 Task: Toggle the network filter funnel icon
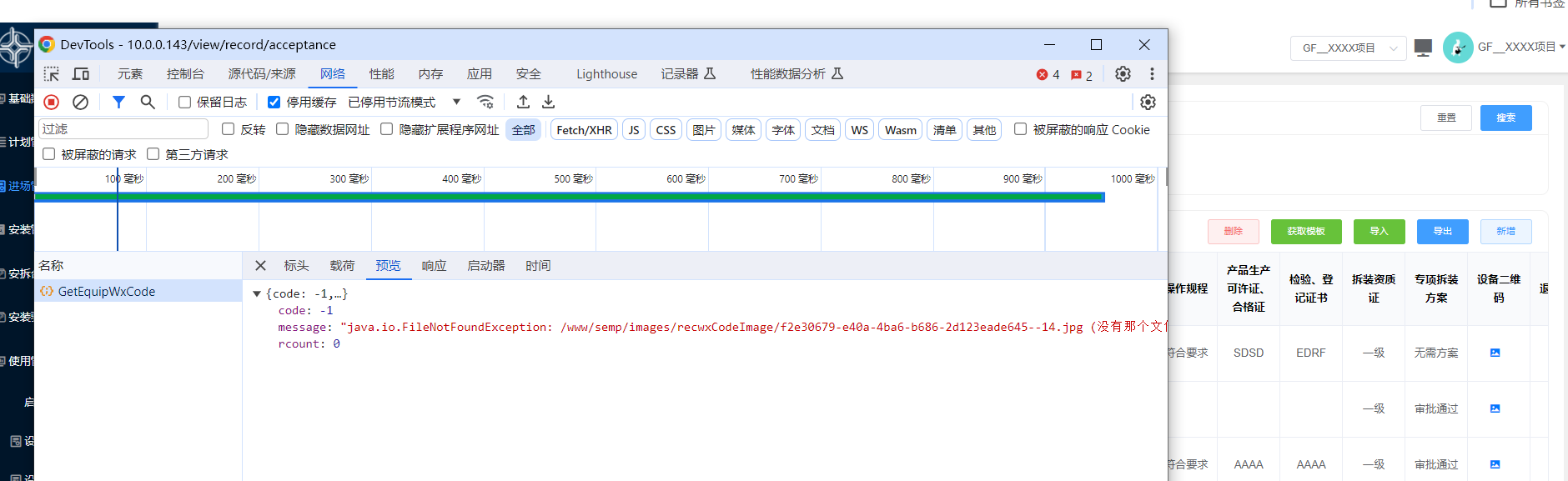(118, 102)
